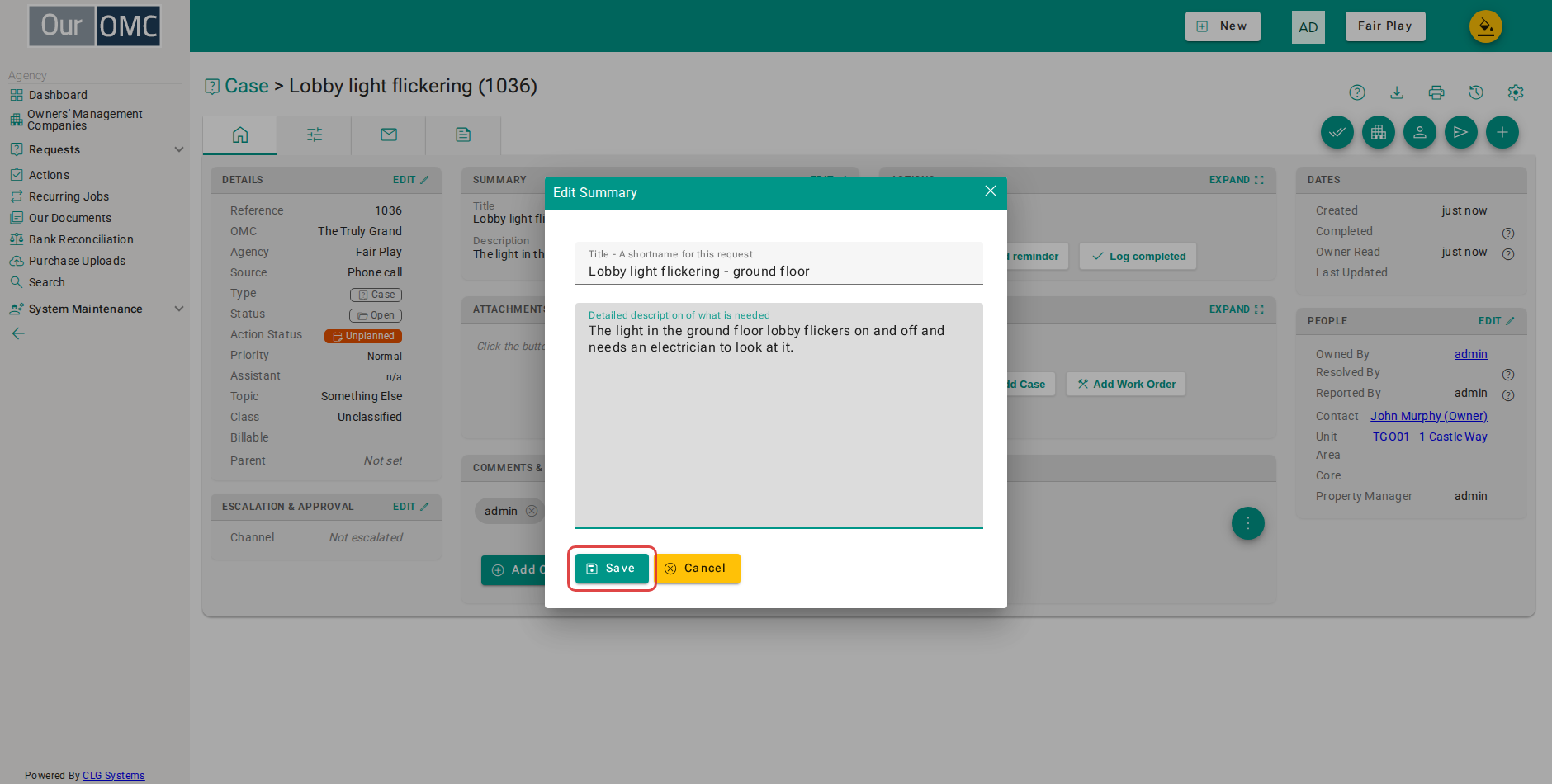
Task: Click the plus round action button
Action: pyautogui.click(x=1502, y=132)
